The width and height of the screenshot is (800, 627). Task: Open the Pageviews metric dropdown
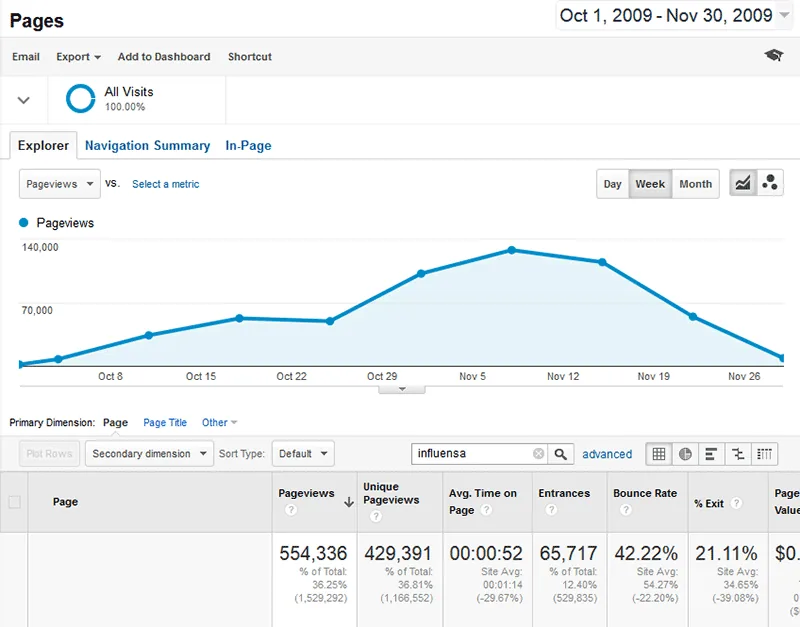pyautogui.click(x=60, y=184)
